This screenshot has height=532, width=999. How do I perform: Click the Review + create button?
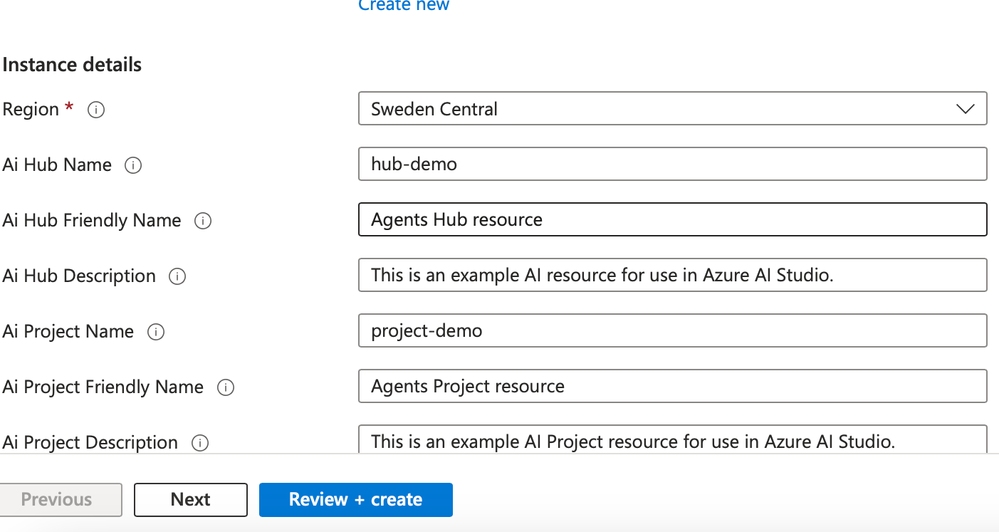coord(355,500)
